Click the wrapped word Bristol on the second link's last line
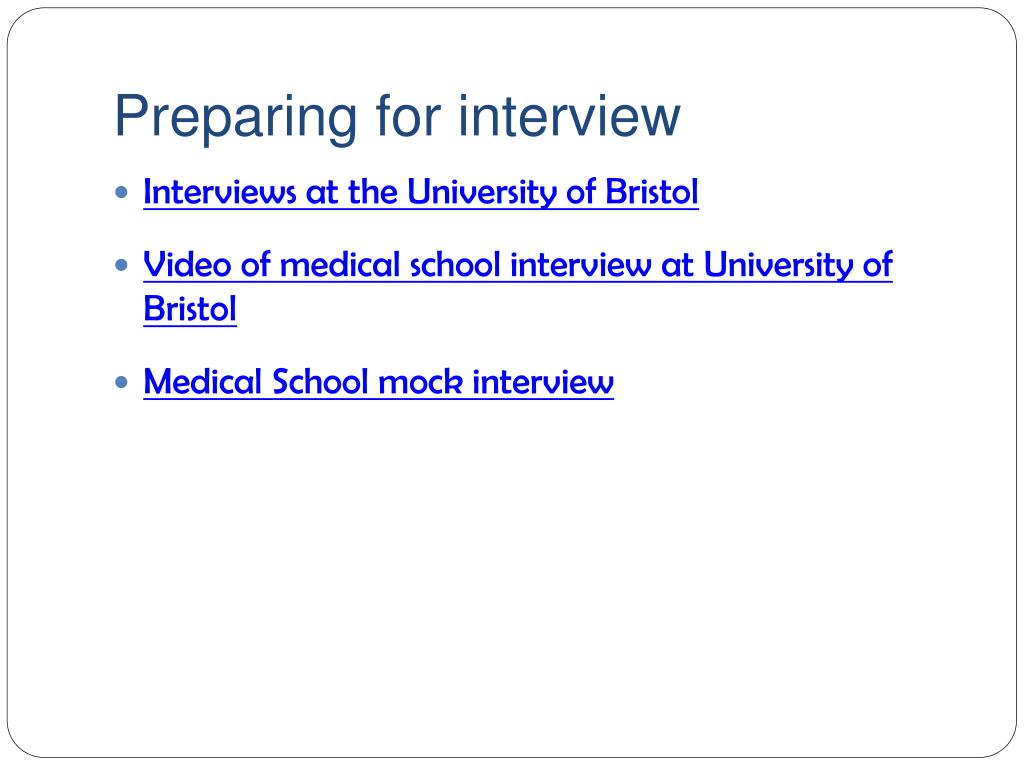 click(189, 309)
